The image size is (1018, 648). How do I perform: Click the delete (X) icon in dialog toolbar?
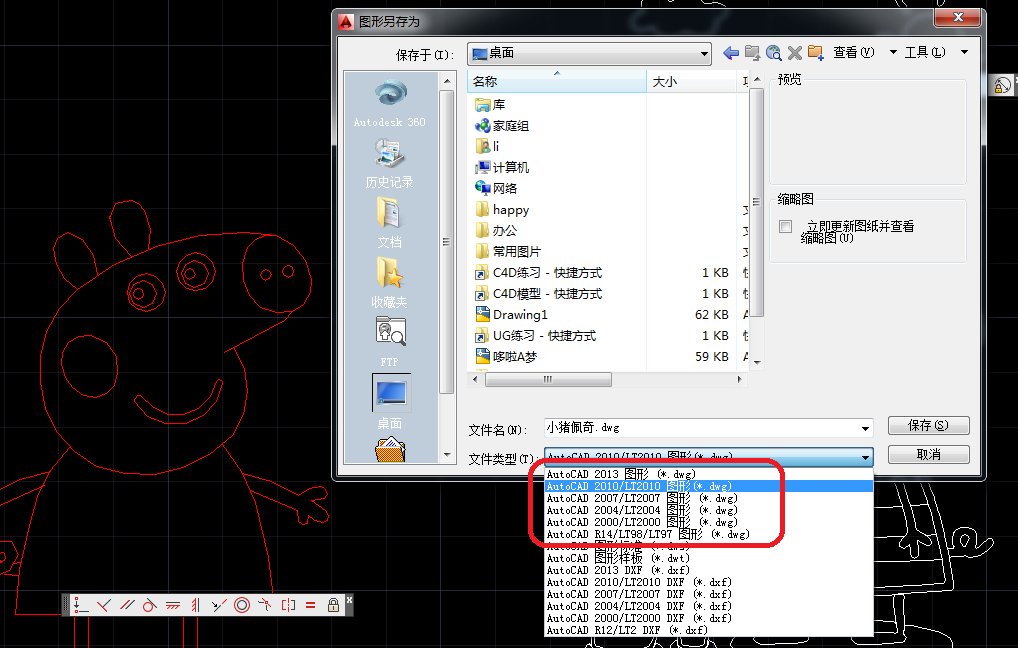point(794,52)
